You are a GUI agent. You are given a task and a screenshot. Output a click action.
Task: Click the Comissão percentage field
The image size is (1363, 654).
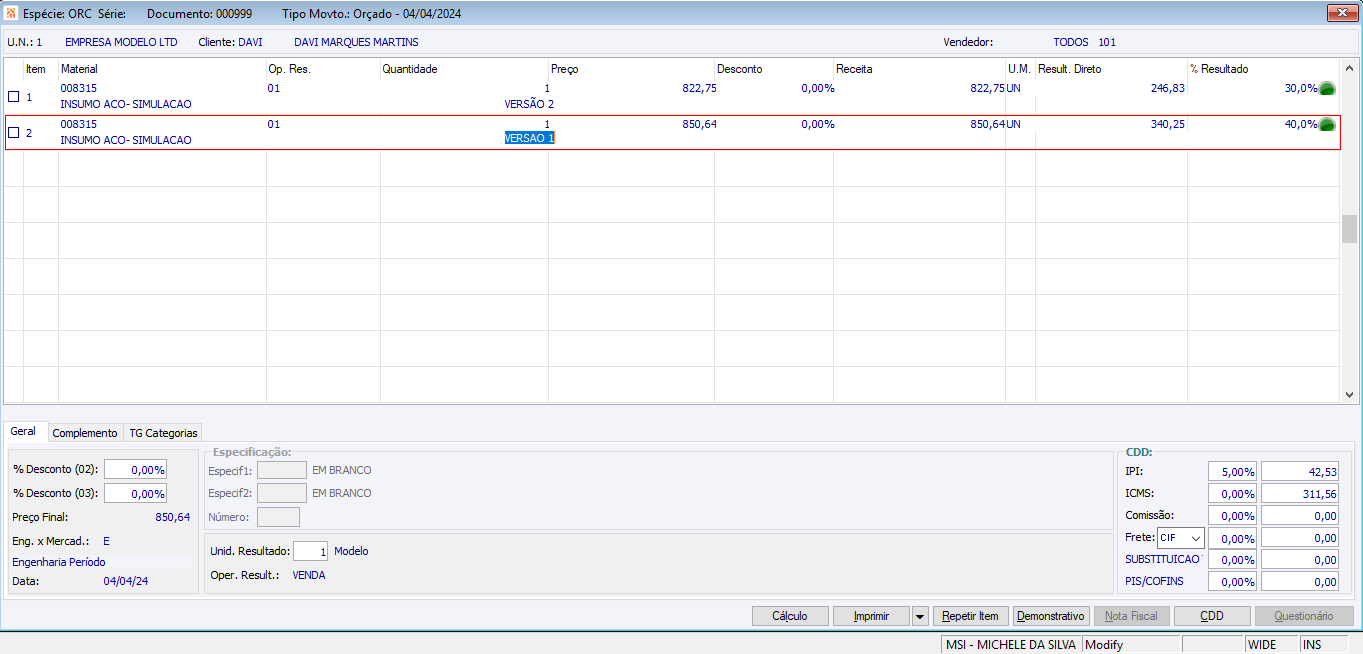(x=1233, y=516)
